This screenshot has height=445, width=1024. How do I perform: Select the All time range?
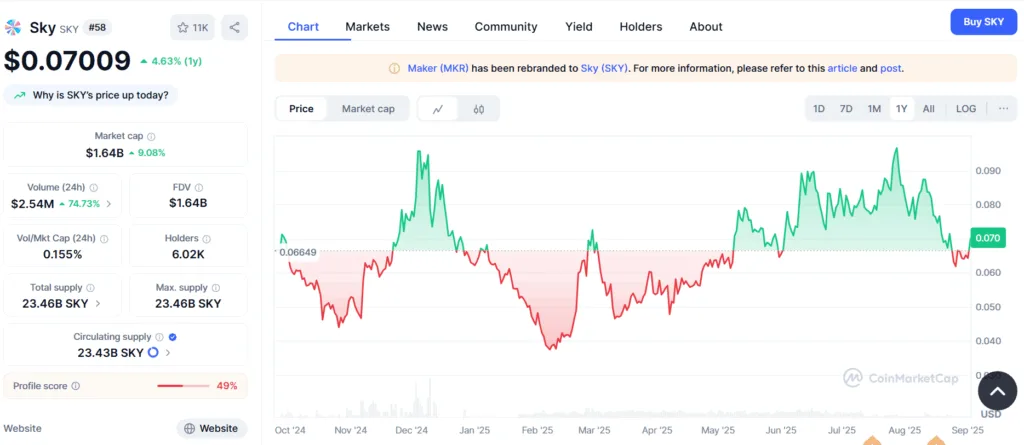tap(928, 109)
